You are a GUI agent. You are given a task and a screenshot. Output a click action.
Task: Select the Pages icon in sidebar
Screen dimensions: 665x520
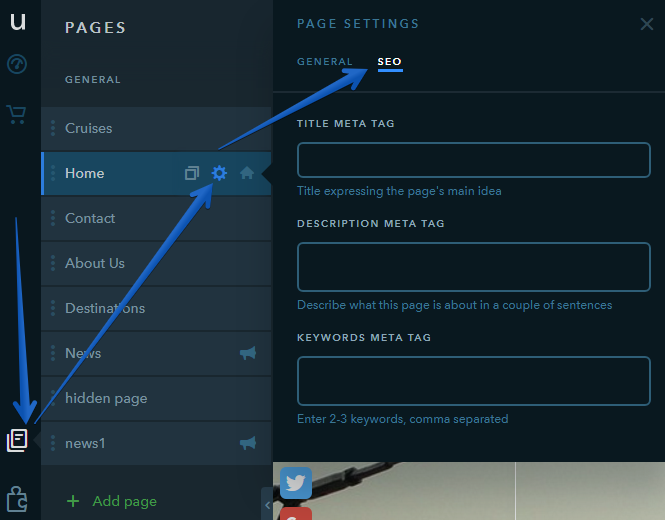(17, 440)
